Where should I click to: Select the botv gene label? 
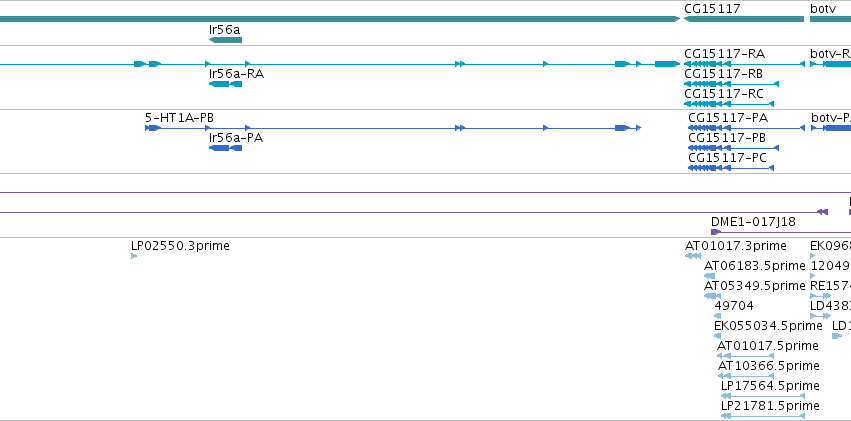[823, 9]
